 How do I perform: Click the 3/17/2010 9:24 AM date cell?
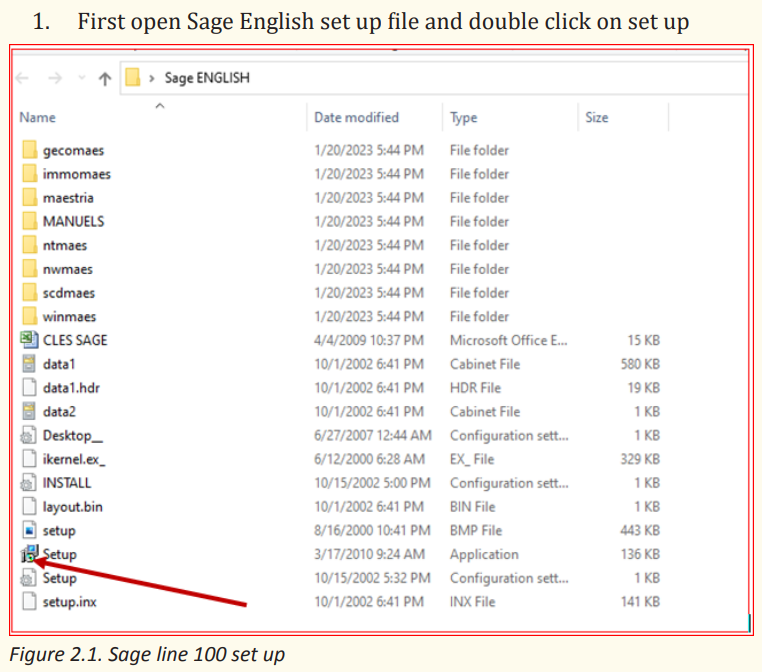pyautogui.click(x=370, y=554)
